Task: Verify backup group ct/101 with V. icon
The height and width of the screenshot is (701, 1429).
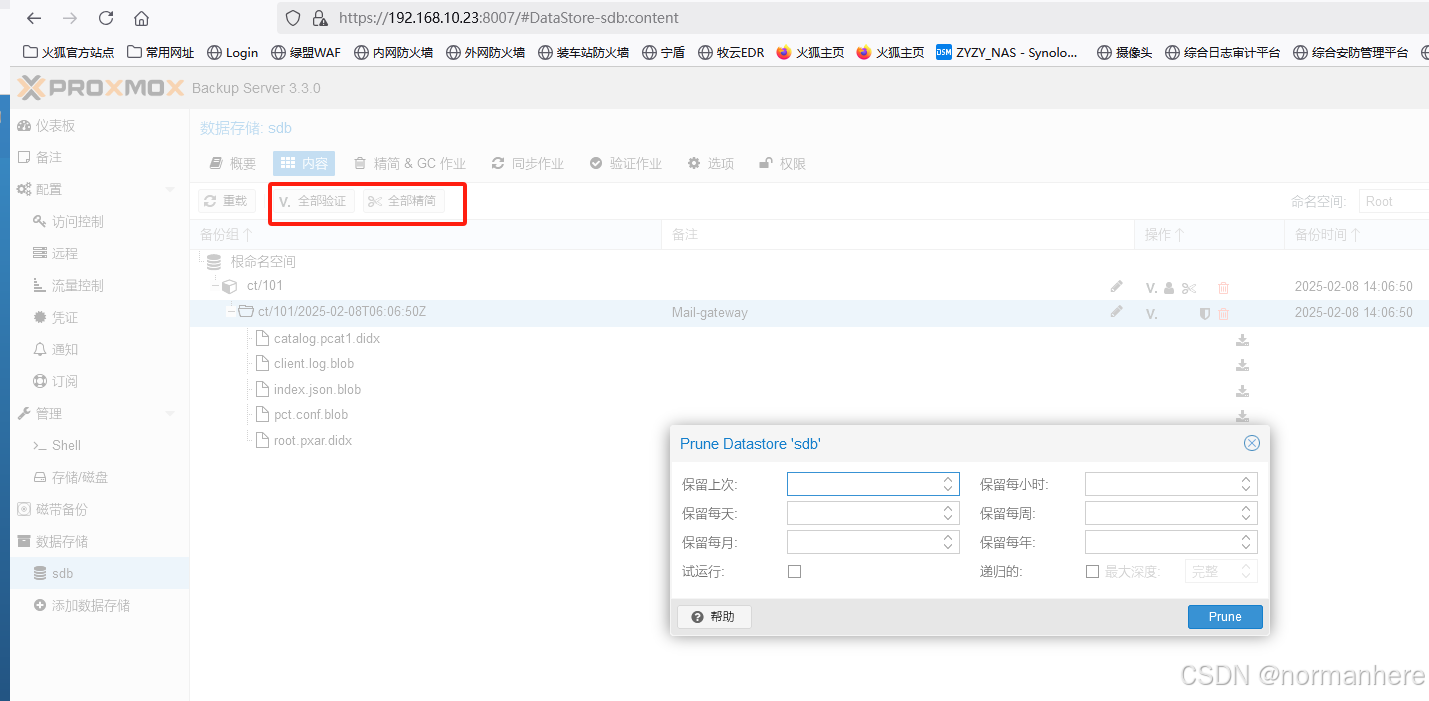Action: pos(1152,288)
